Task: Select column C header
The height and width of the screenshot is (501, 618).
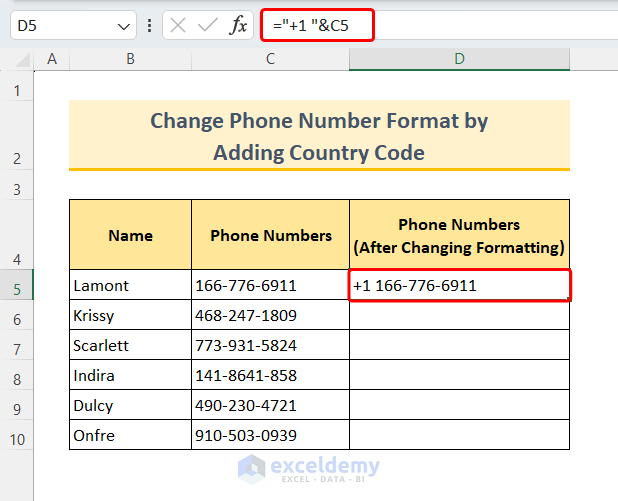Action: [x=270, y=59]
